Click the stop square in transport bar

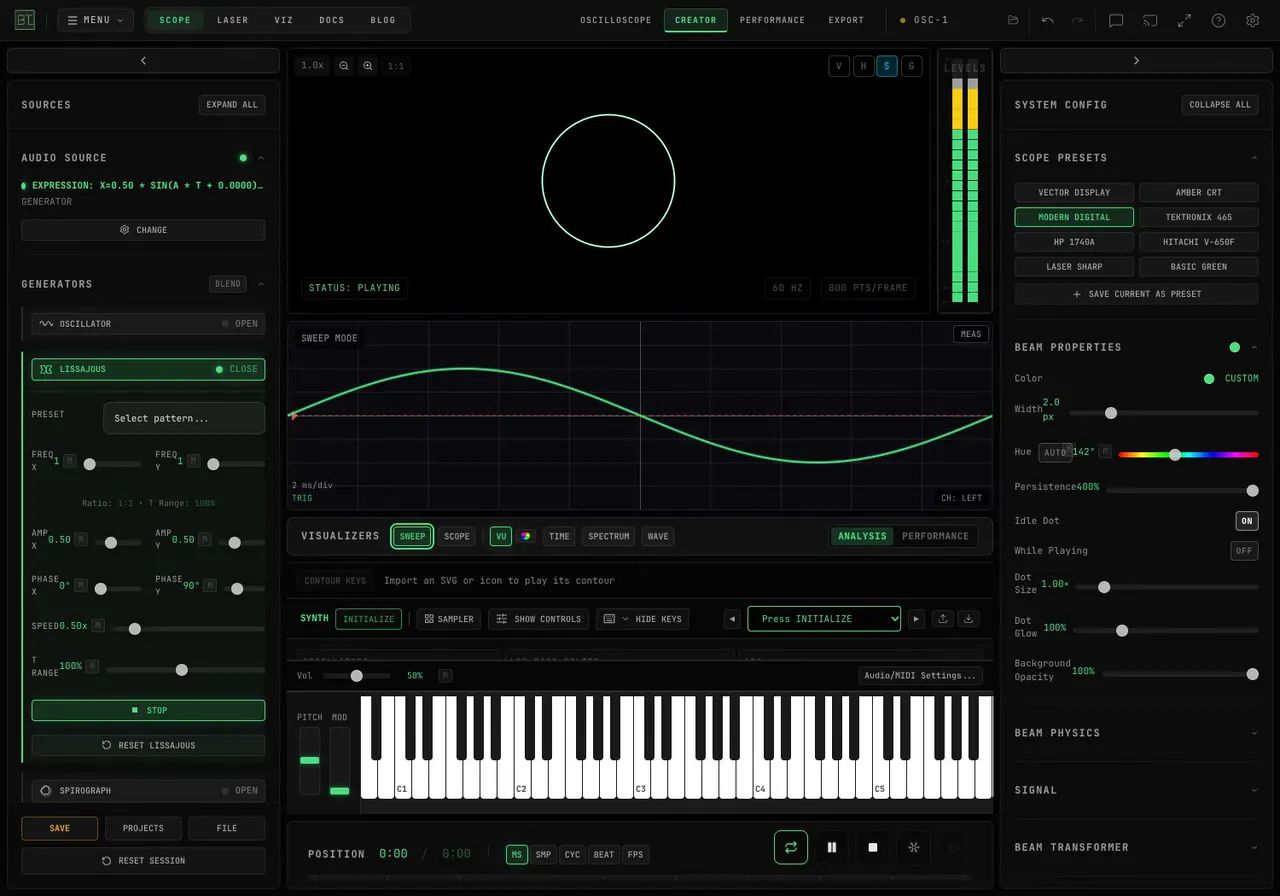(873, 847)
